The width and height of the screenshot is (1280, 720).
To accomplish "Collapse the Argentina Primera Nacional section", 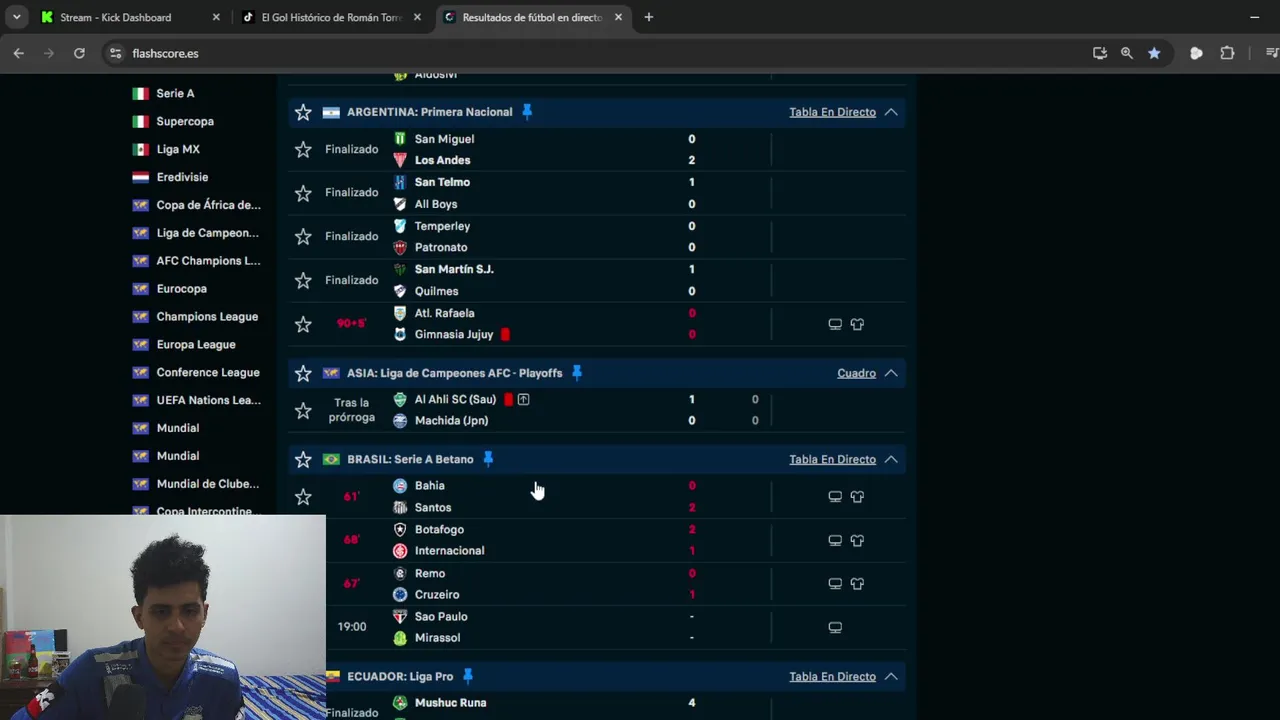I will point(891,112).
